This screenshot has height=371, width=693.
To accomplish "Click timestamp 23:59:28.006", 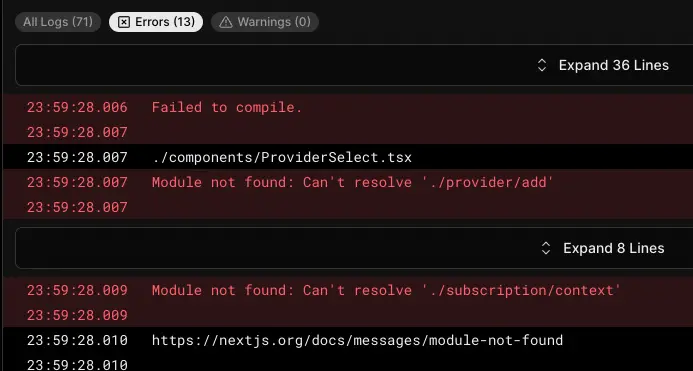I will click(x=77, y=107).
